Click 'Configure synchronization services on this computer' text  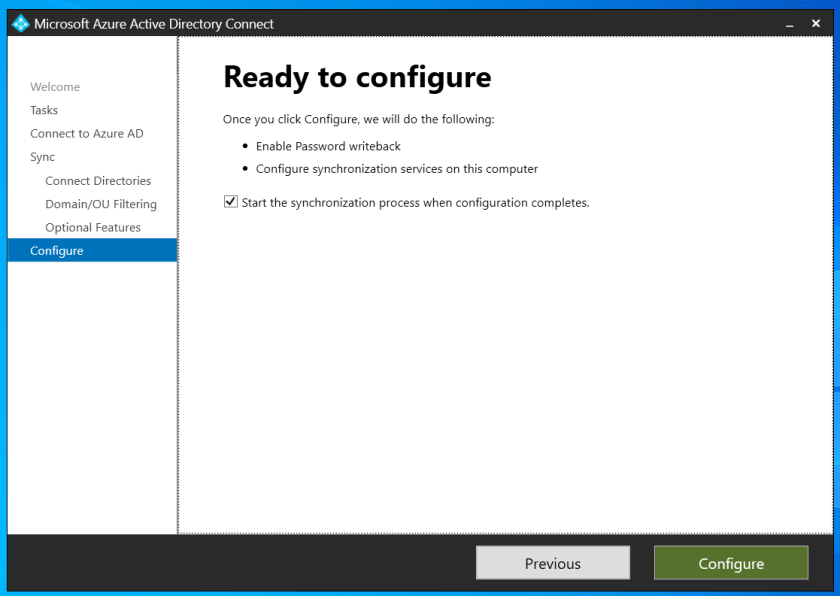click(x=397, y=169)
